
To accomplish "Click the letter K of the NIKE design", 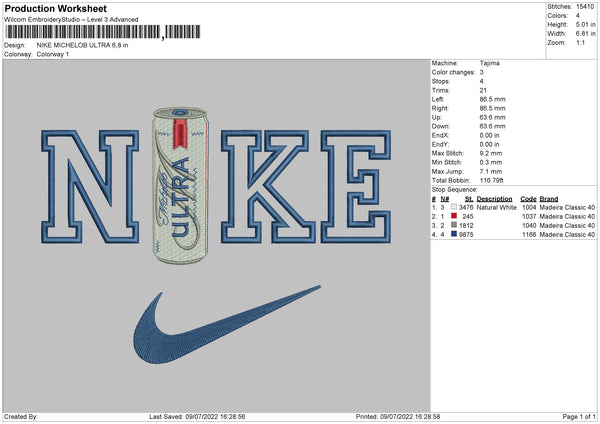I will pos(268,187).
